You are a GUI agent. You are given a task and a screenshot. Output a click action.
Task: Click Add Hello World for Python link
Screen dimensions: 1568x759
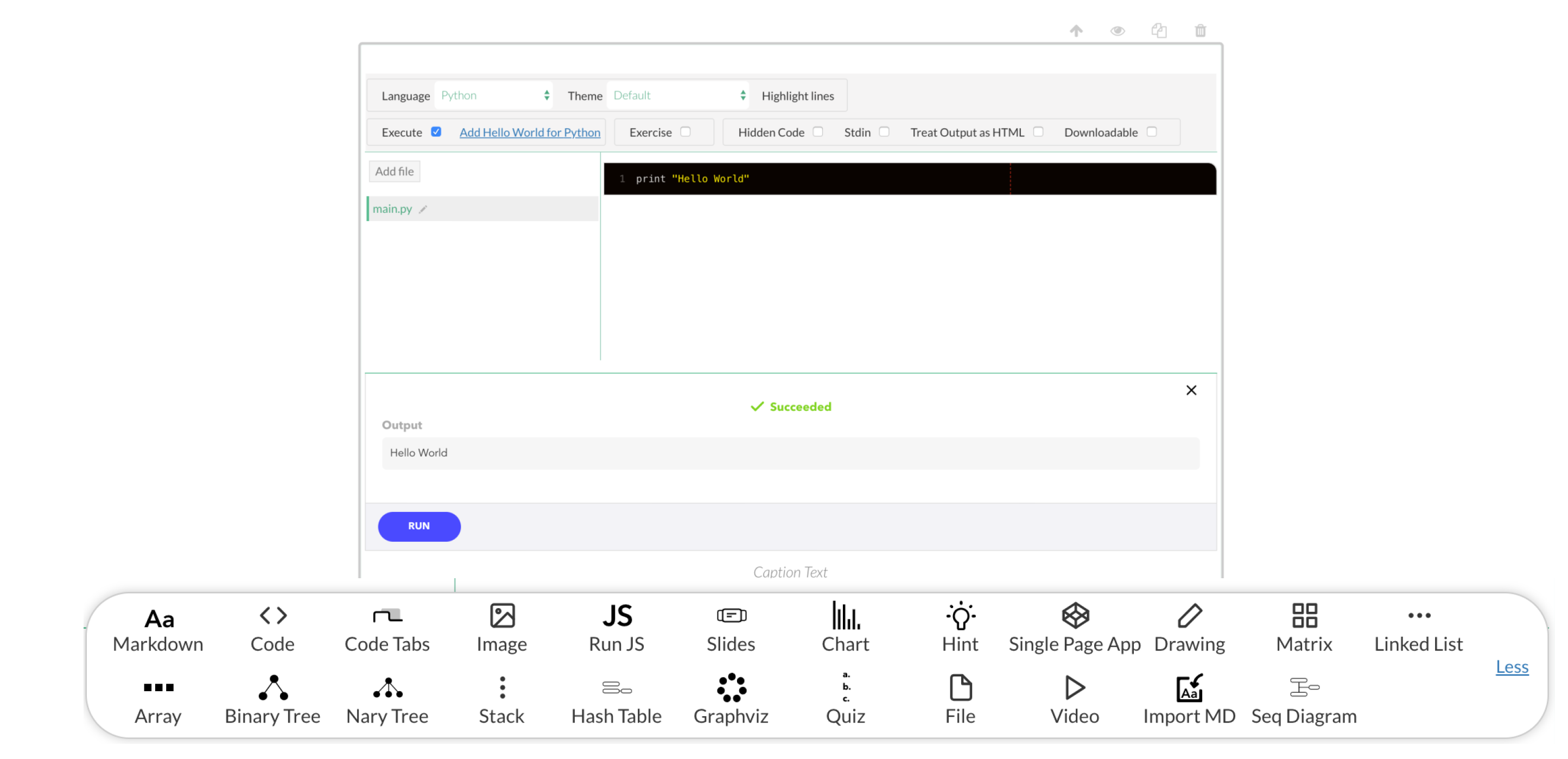(x=530, y=132)
